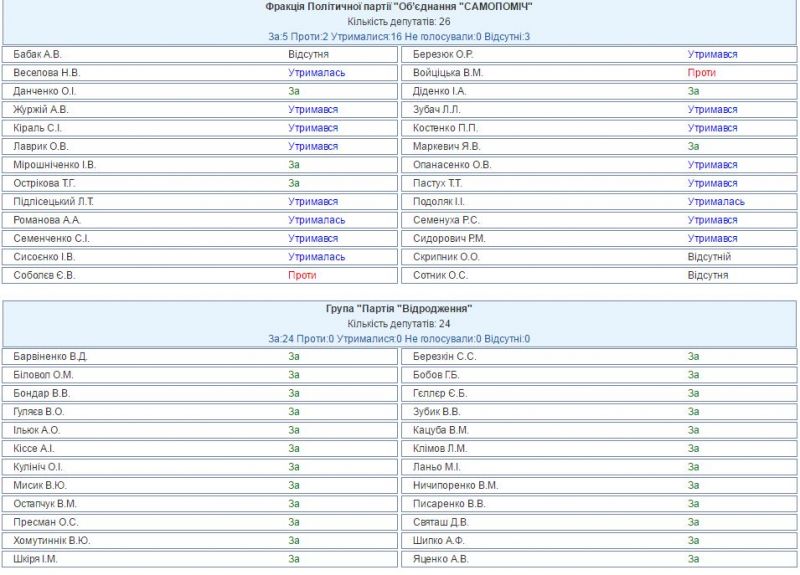The height and width of the screenshot is (575, 800).
Task: Click the "За" vote of Кіссе А.І.
Action: [x=294, y=448]
